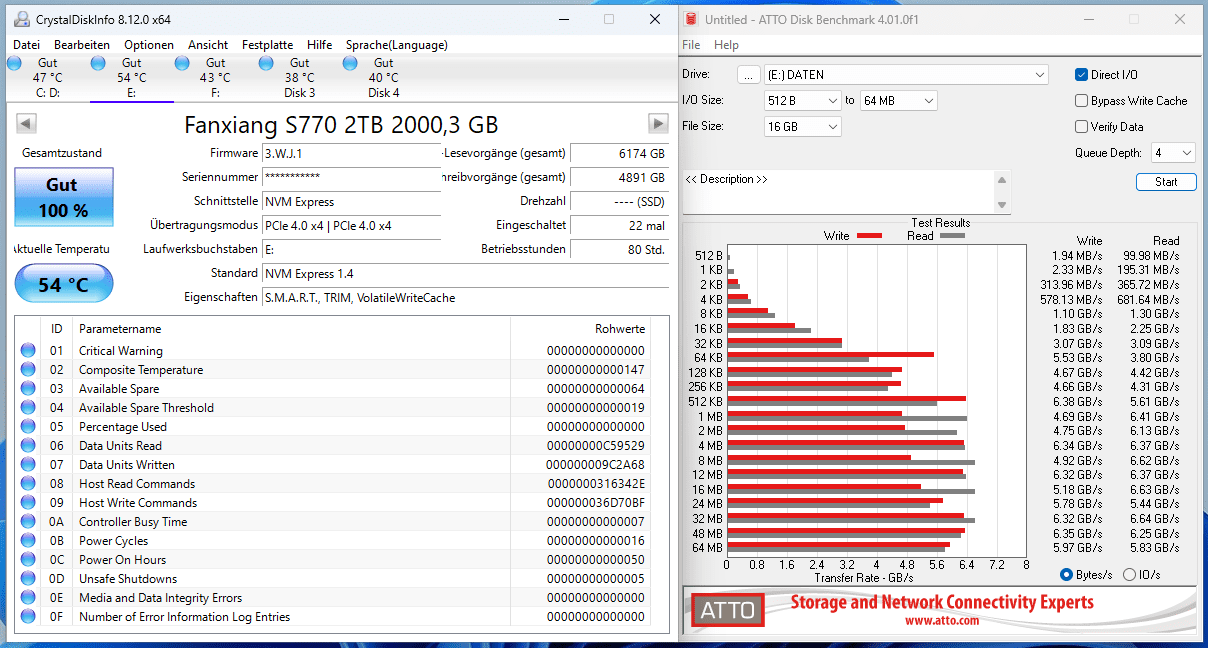
Task: Click the drive browse button labeled ...
Action: click(x=749, y=74)
